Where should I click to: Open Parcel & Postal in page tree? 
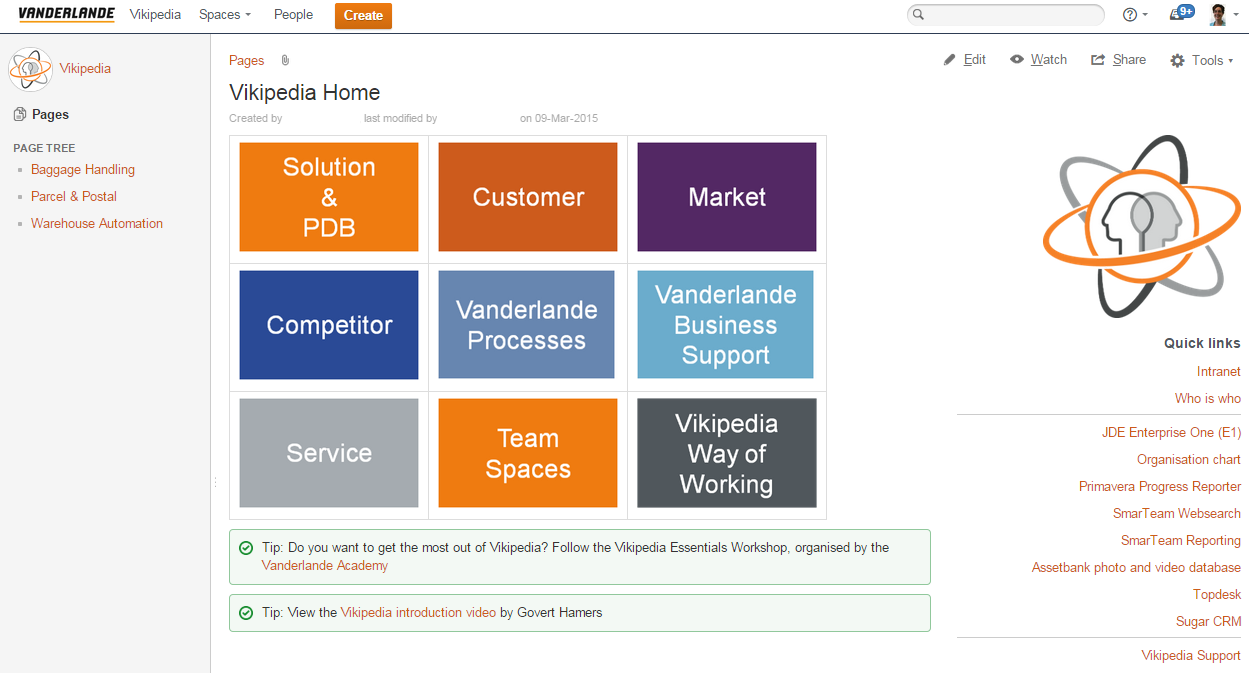click(74, 197)
